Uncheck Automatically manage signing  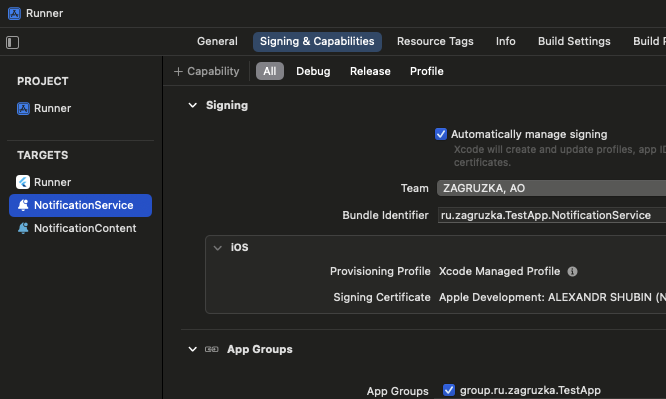point(441,134)
